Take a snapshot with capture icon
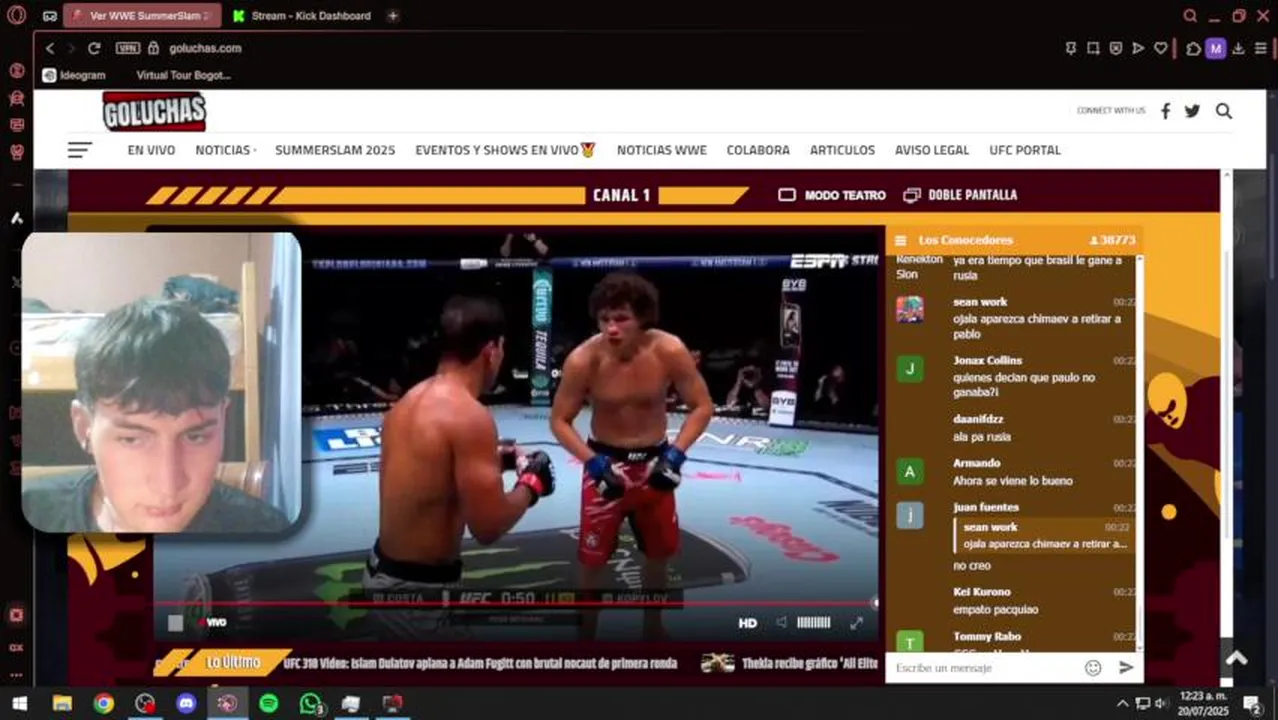 coord(1093,48)
